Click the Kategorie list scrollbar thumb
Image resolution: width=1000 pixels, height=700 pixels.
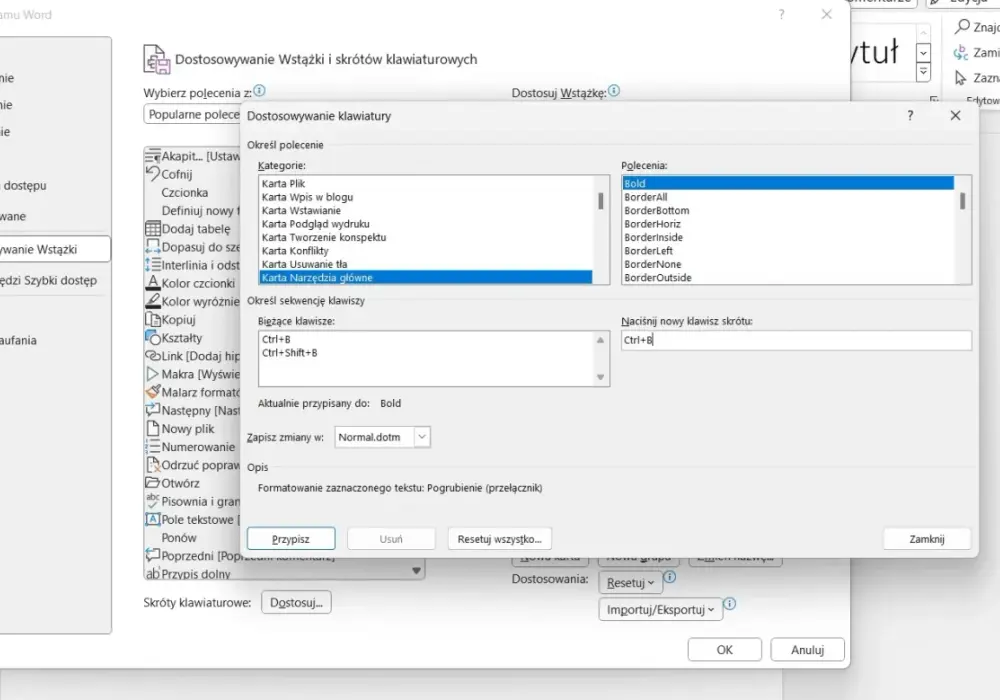pyautogui.click(x=600, y=201)
